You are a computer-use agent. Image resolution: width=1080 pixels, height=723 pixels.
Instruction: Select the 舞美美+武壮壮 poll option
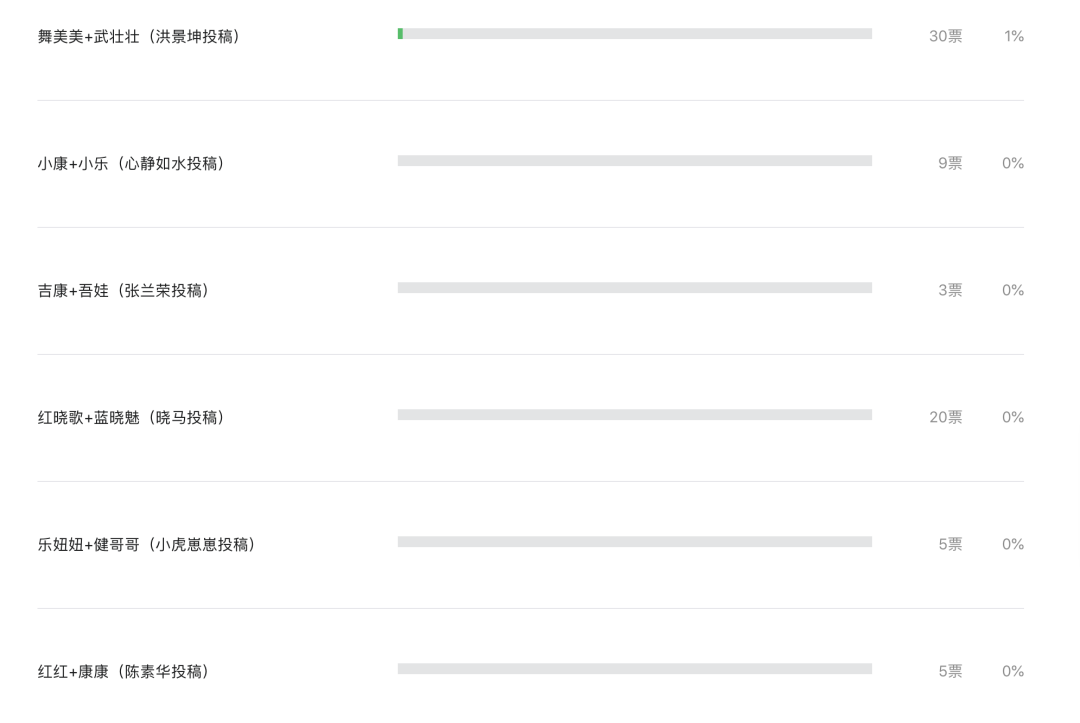(x=139, y=36)
